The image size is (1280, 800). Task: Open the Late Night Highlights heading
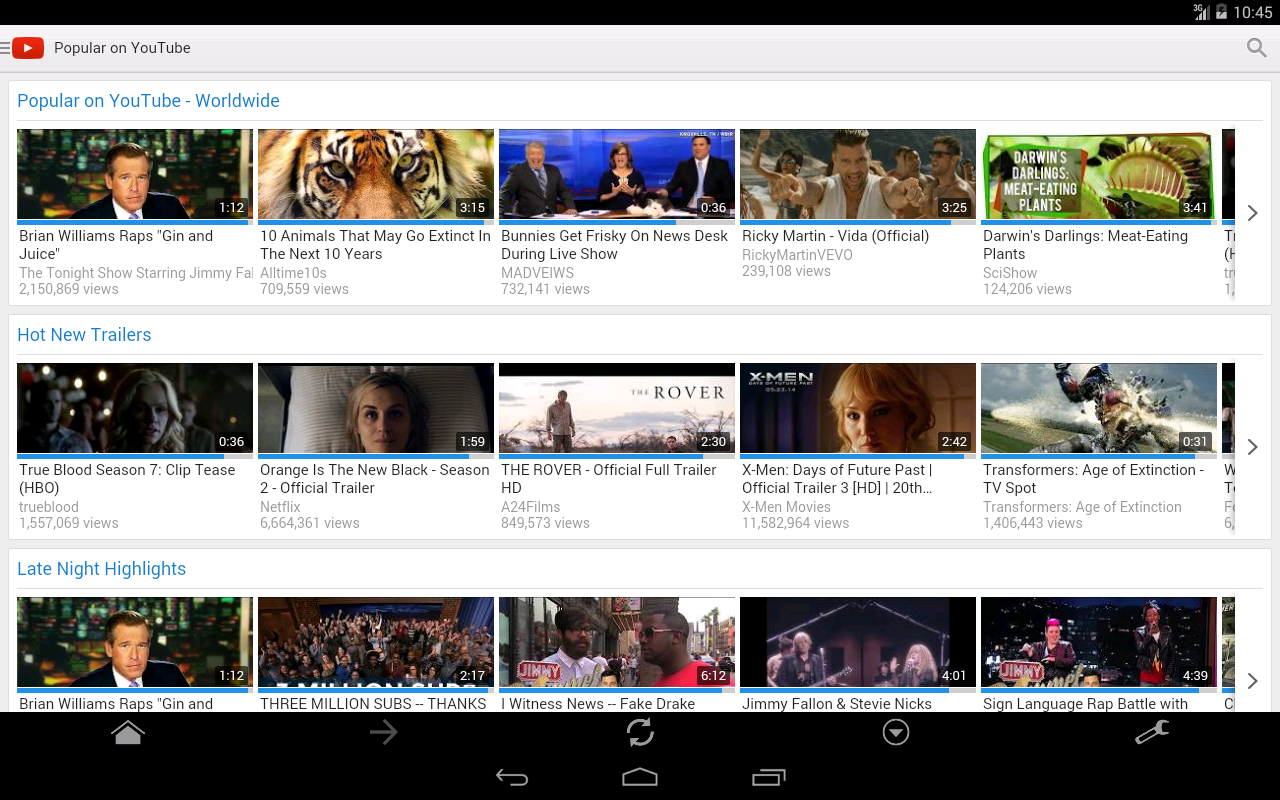pyautogui.click(x=101, y=569)
